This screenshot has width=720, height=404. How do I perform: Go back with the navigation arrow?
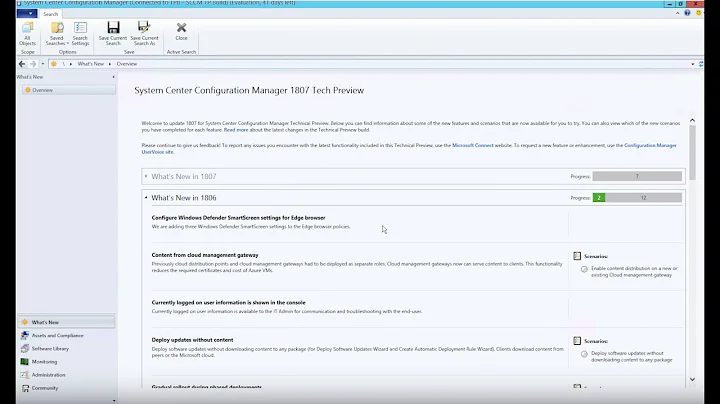(22, 64)
